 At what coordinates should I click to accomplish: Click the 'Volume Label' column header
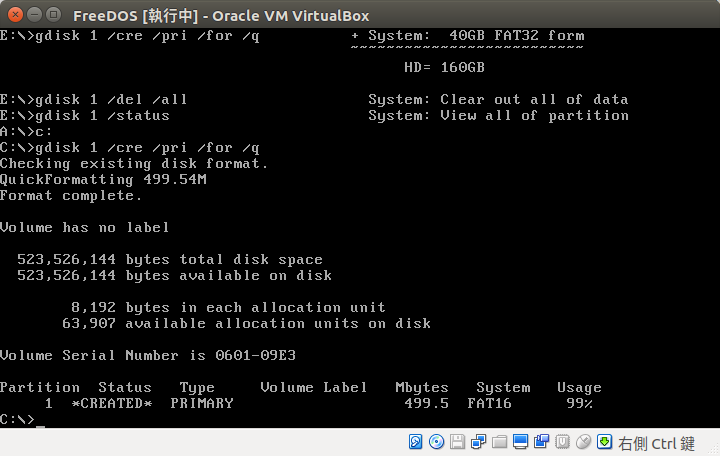pos(314,388)
